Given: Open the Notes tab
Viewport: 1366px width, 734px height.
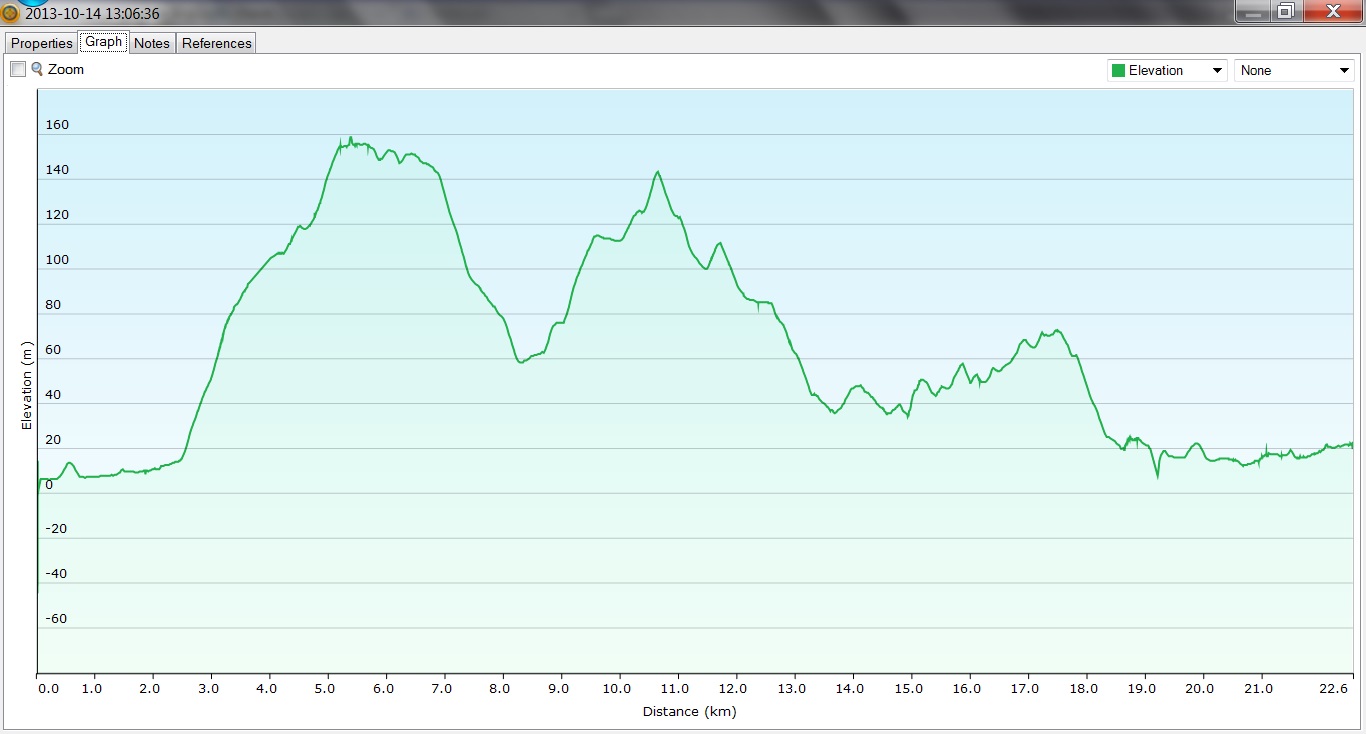Looking at the screenshot, I should (152, 43).
